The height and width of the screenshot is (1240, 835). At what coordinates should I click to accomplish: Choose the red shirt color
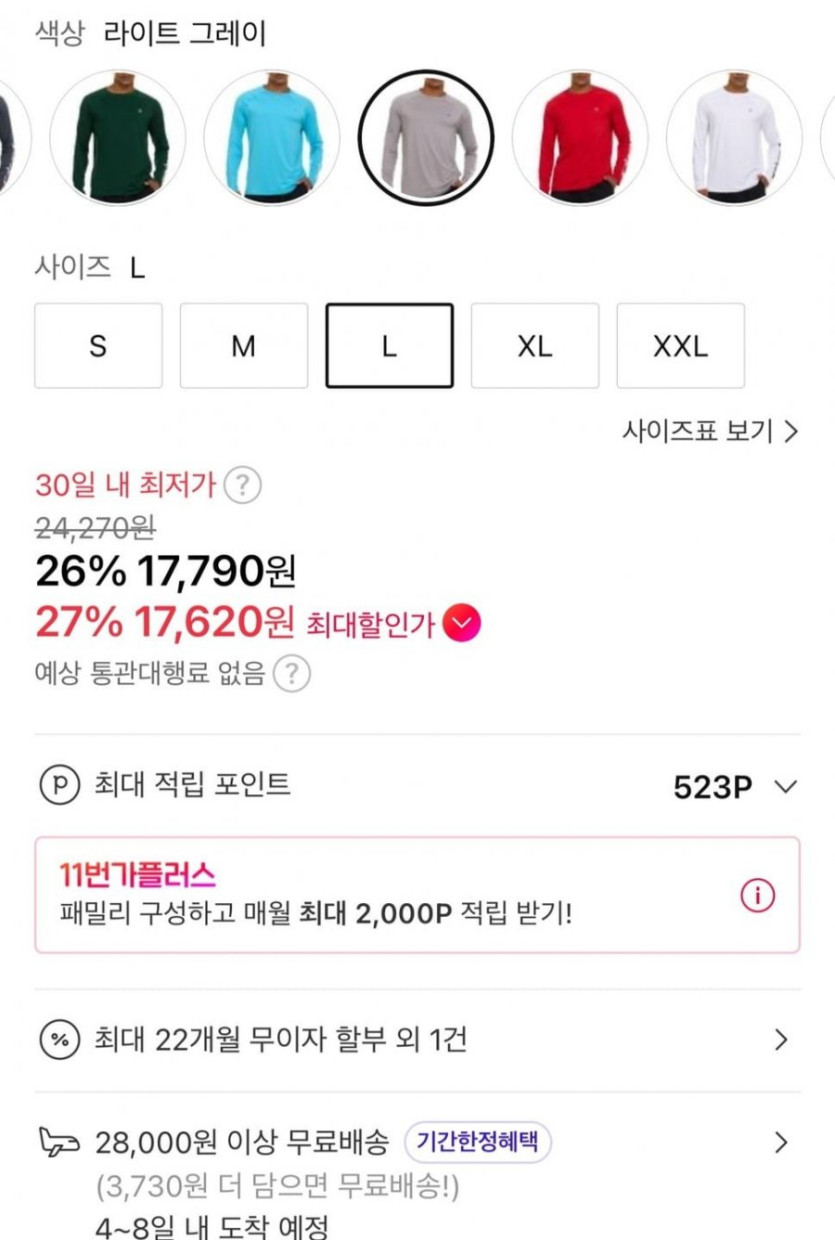[580, 137]
